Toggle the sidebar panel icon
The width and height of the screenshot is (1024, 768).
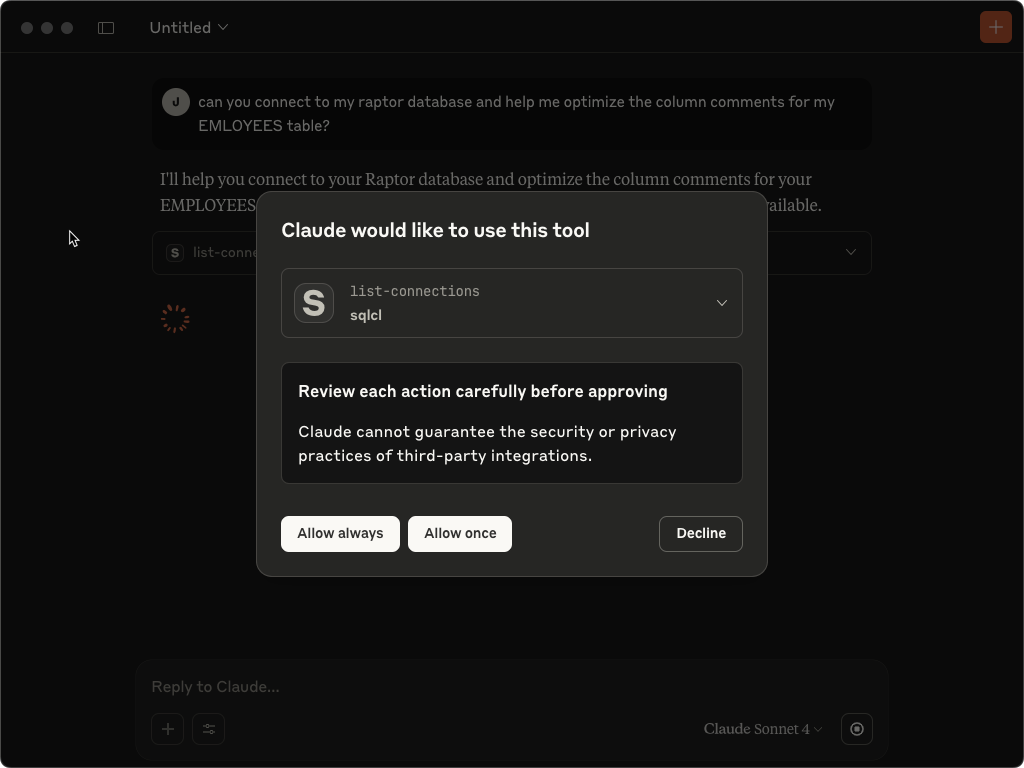coord(106,27)
